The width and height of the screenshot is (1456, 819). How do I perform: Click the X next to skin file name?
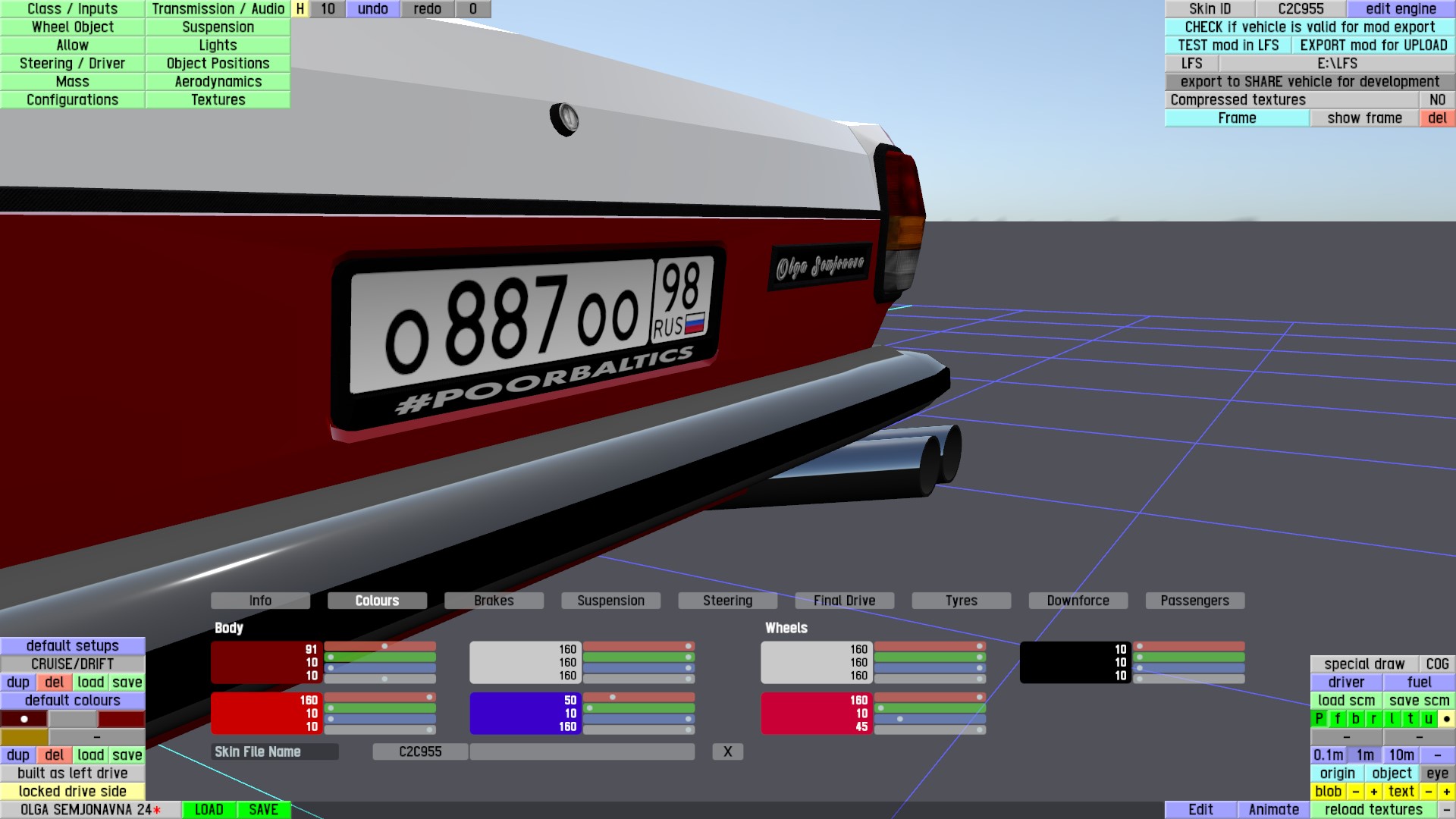tap(727, 752)
